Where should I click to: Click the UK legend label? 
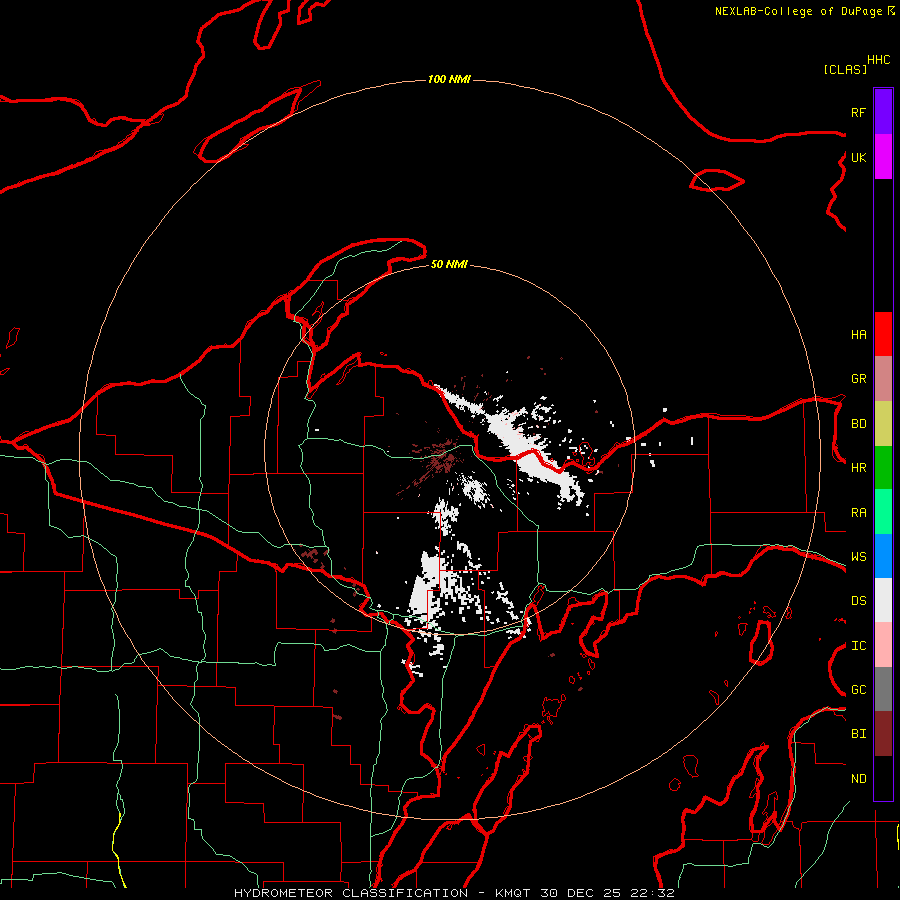point(858,157)
